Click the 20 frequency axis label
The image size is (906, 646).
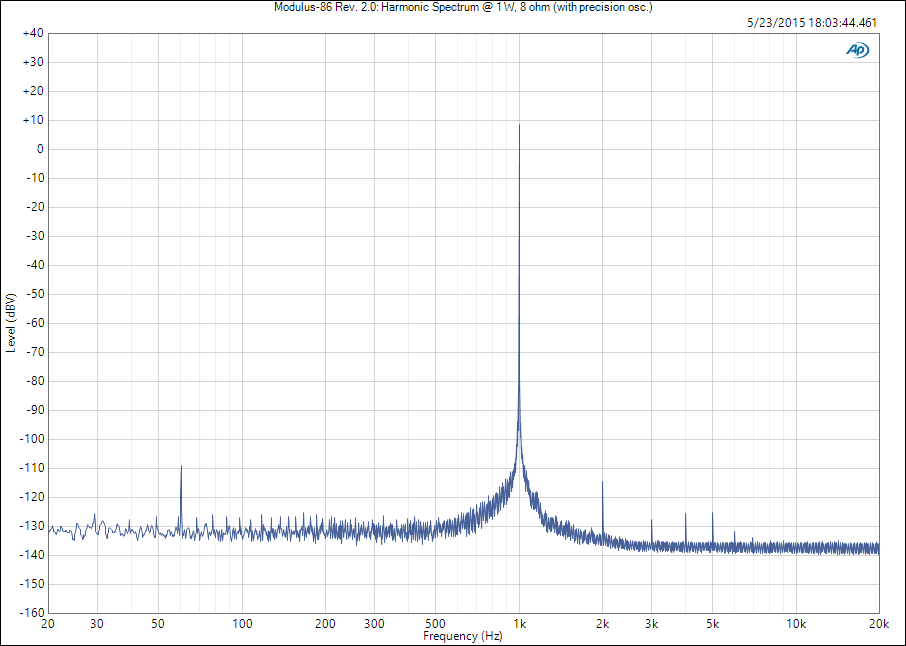coord(48,624)
